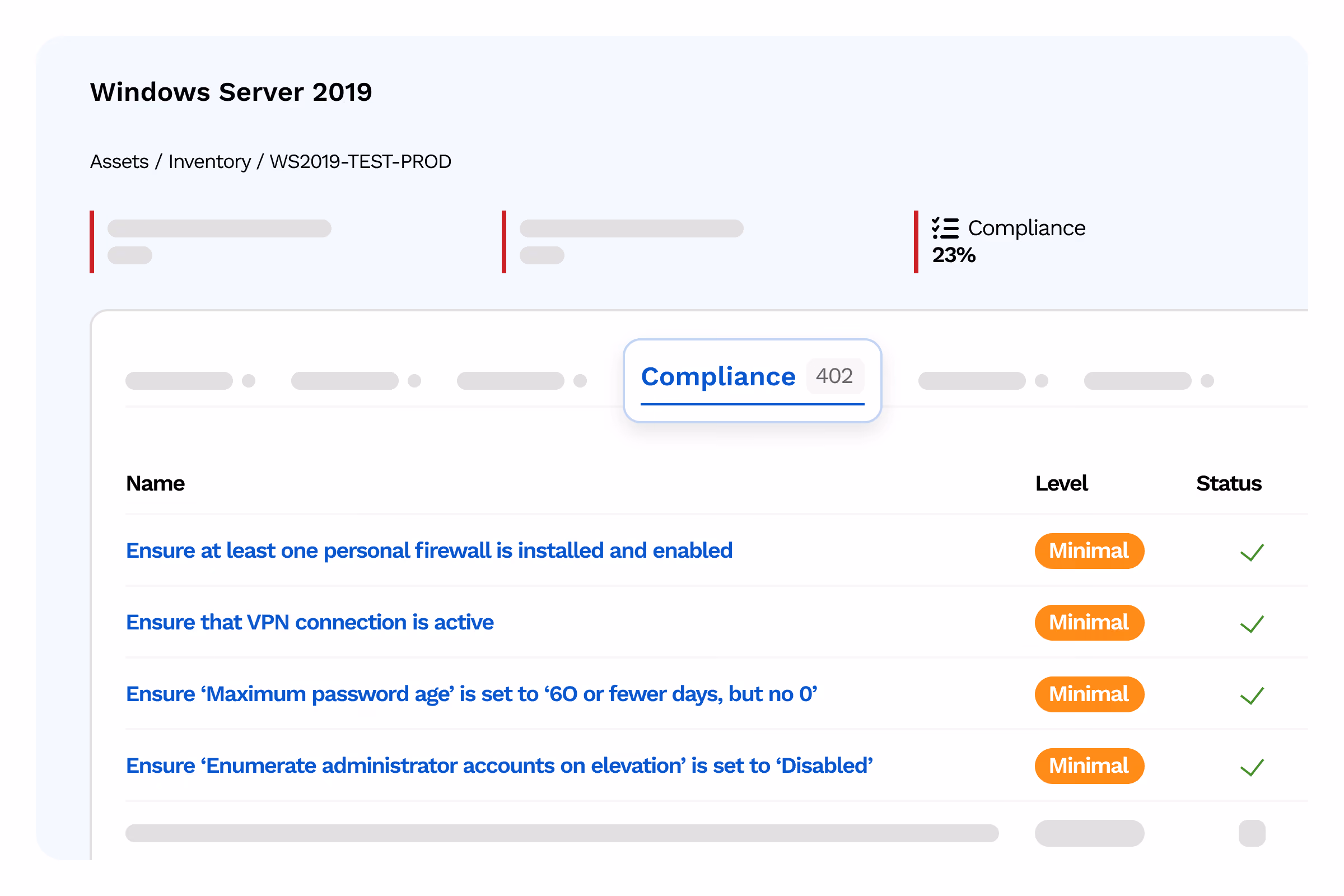The width and height of the screenshot is (1344, 896).
Task: Click the 402 count badge
Action: click(835, 376)
